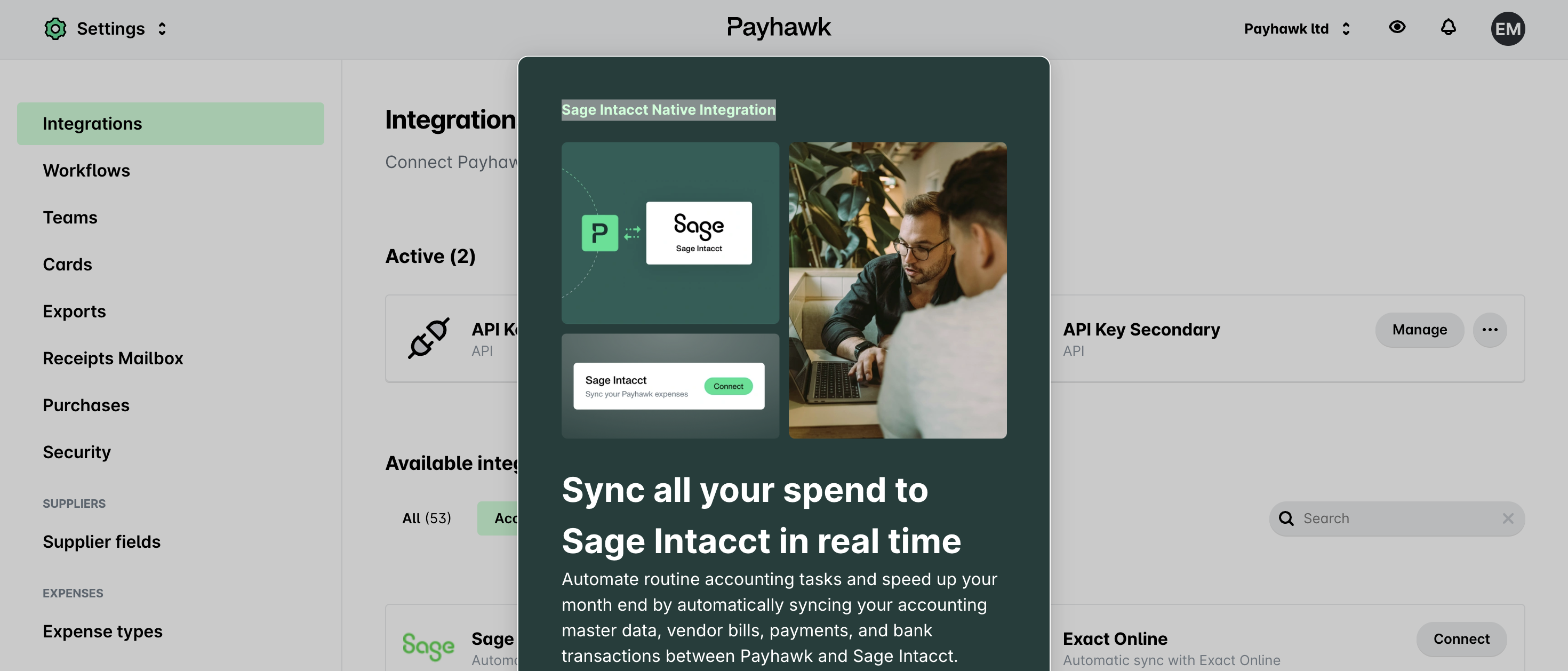Open the EM user avatar menu

pos(1507,29)
